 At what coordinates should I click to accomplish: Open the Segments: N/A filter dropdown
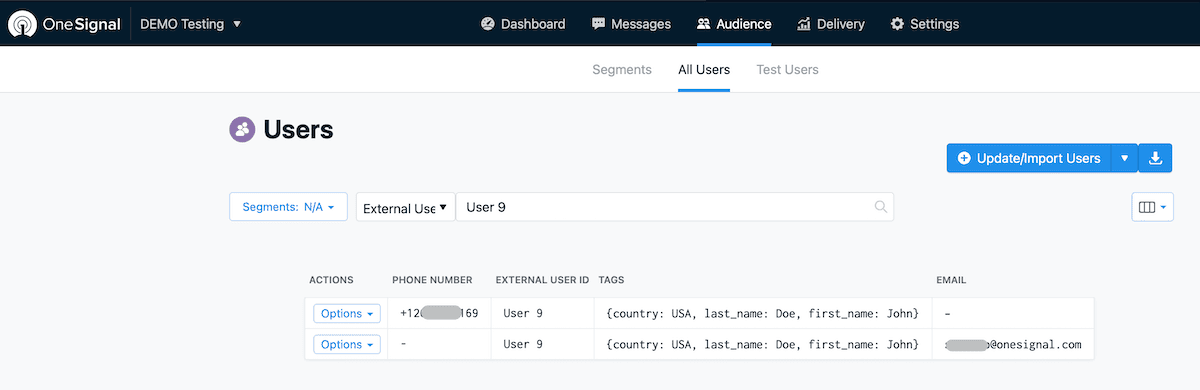[288, 207]
